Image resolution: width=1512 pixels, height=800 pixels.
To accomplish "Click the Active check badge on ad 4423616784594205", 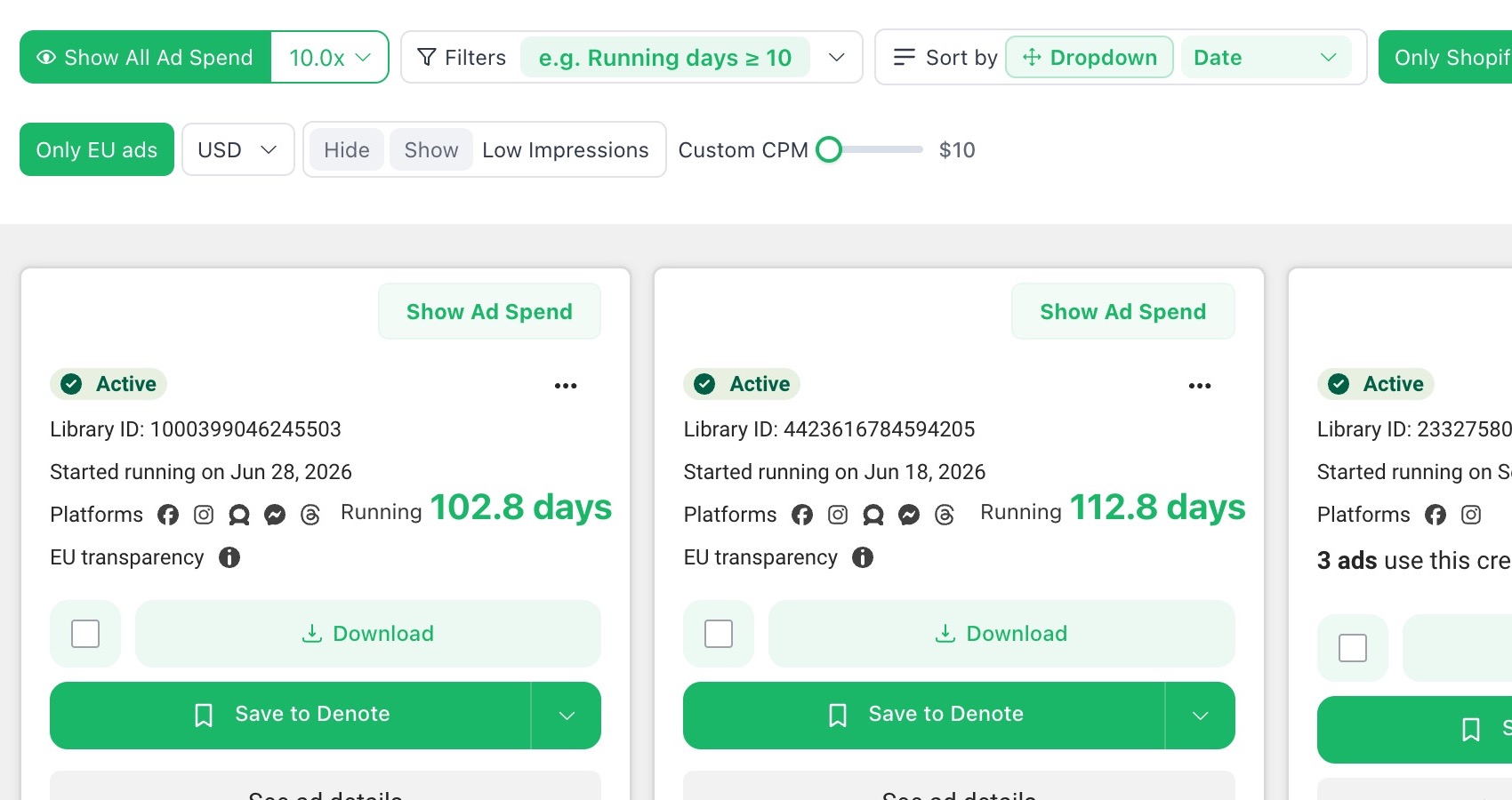I will coord(742,384).
